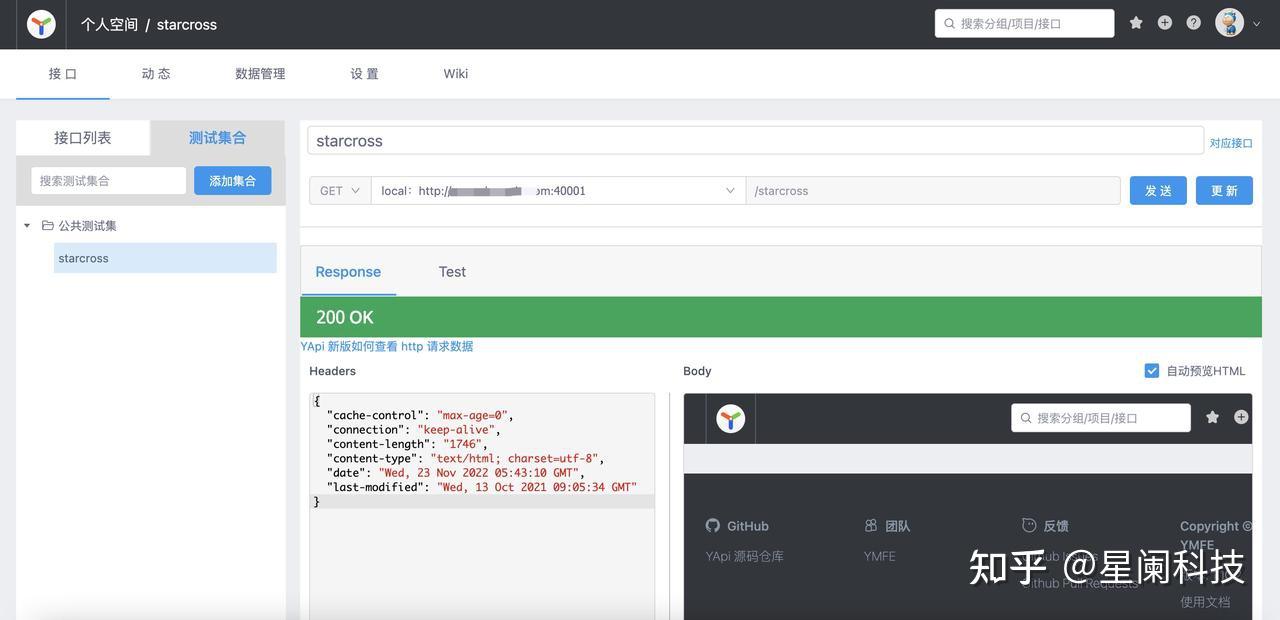The image size is (1280, 620).
Task: Open the 数据管理 tab
Action: coord(260,74)
